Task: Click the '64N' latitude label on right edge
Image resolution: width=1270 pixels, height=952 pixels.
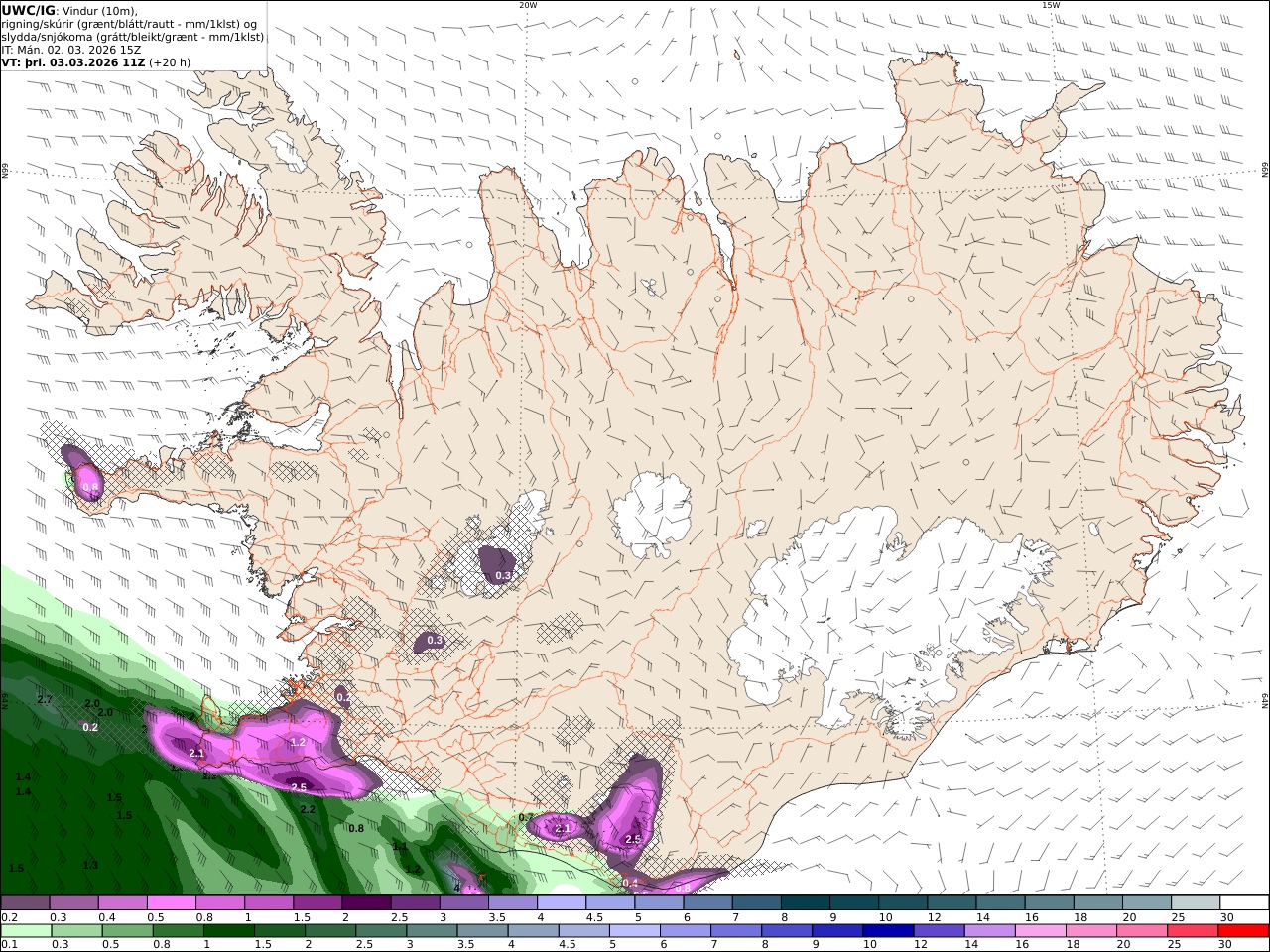Action: pyautogui.click(x=1265, y=701)
